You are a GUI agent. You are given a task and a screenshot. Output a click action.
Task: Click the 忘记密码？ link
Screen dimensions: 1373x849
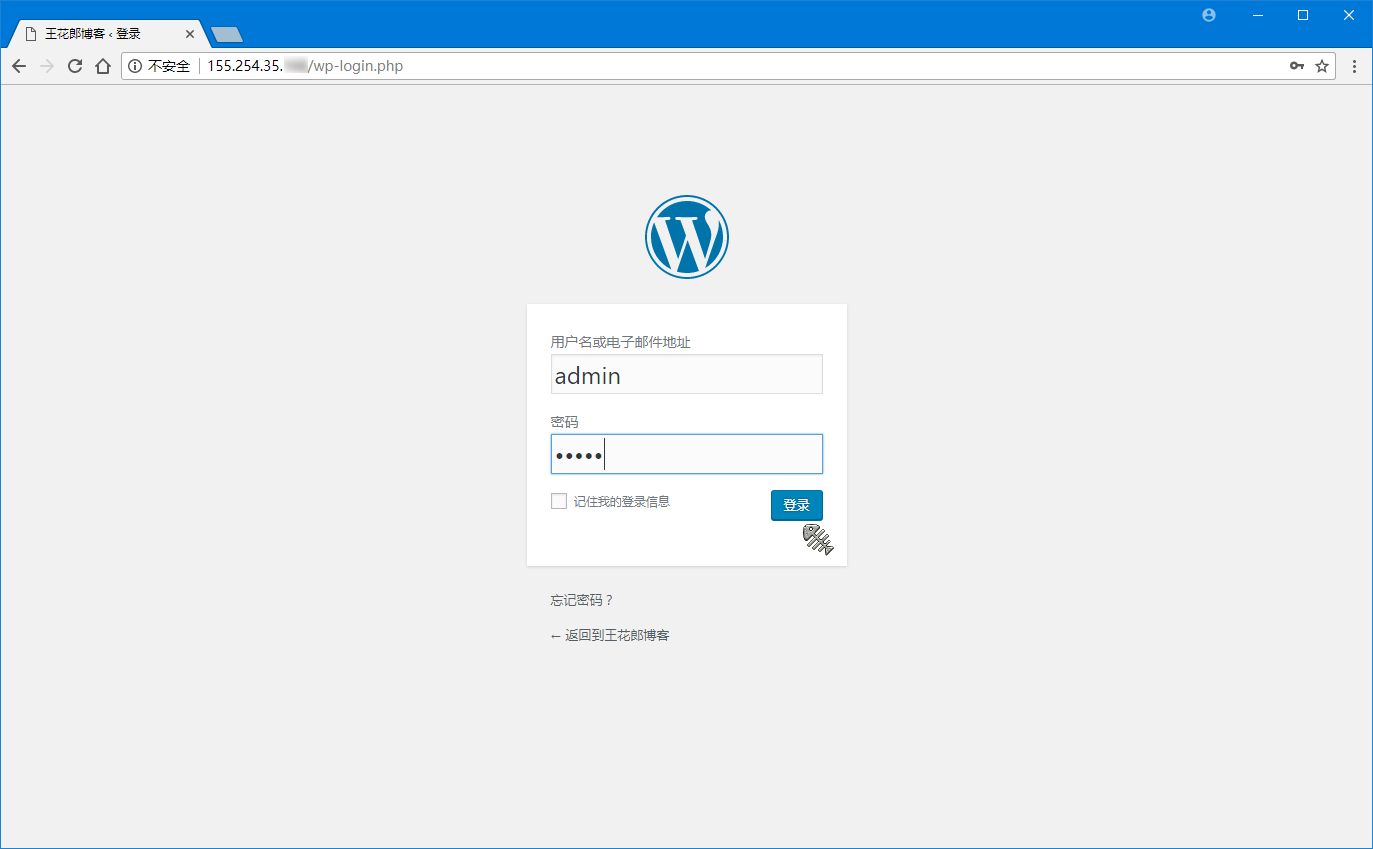[x=582, y=600]
